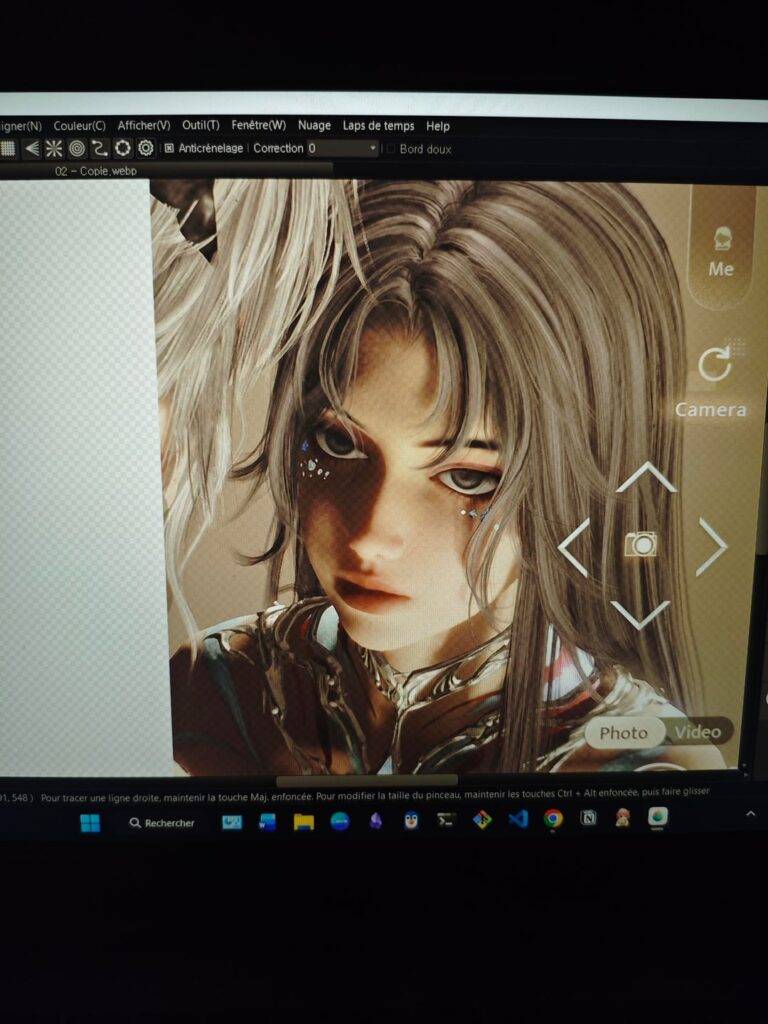Enable the concentric circle snap icon
This screenshot has height=1024, width=768.
pos(77,149)
